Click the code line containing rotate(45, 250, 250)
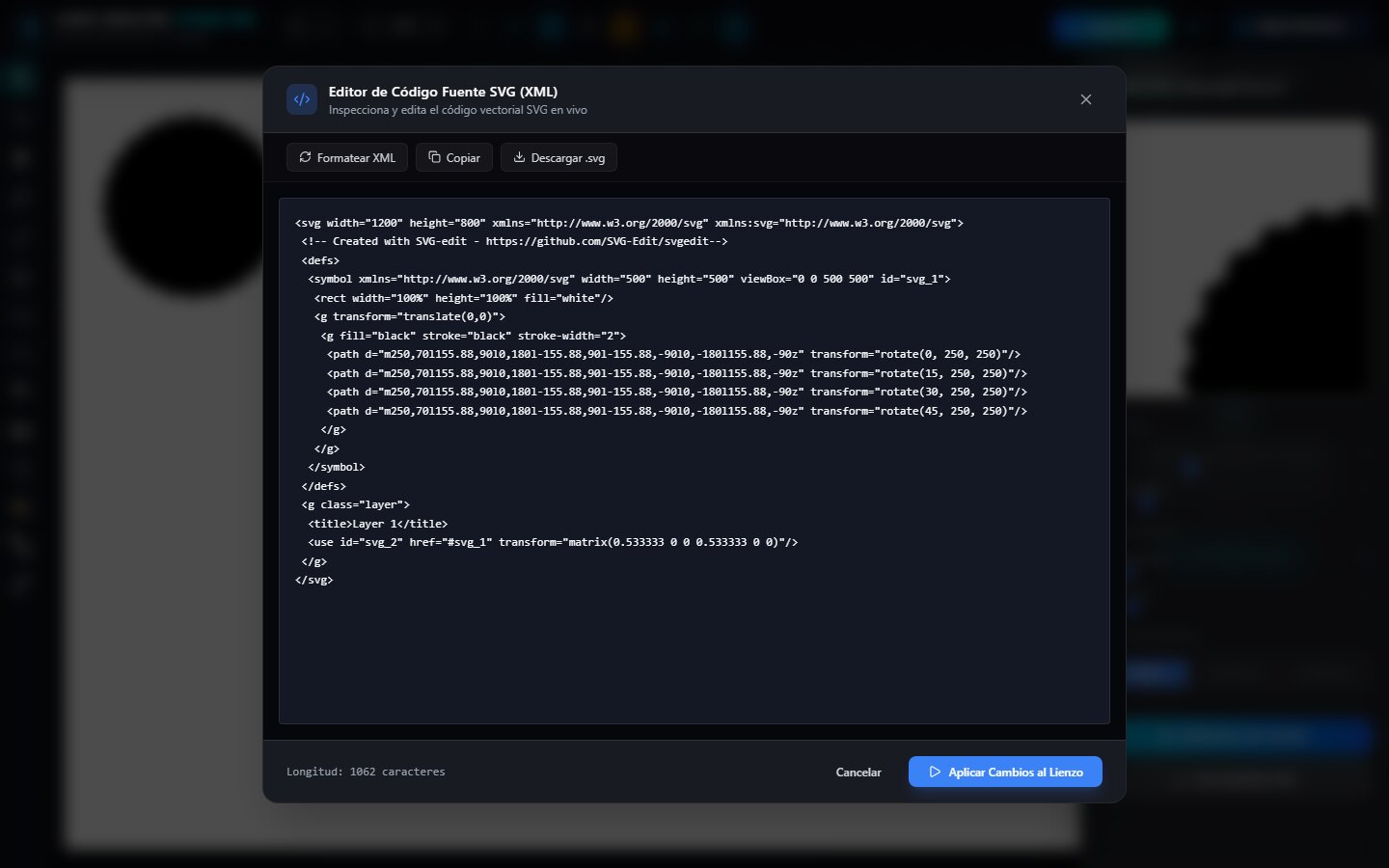Viewport: 1389px width, 868px height. tap(677, 411)
